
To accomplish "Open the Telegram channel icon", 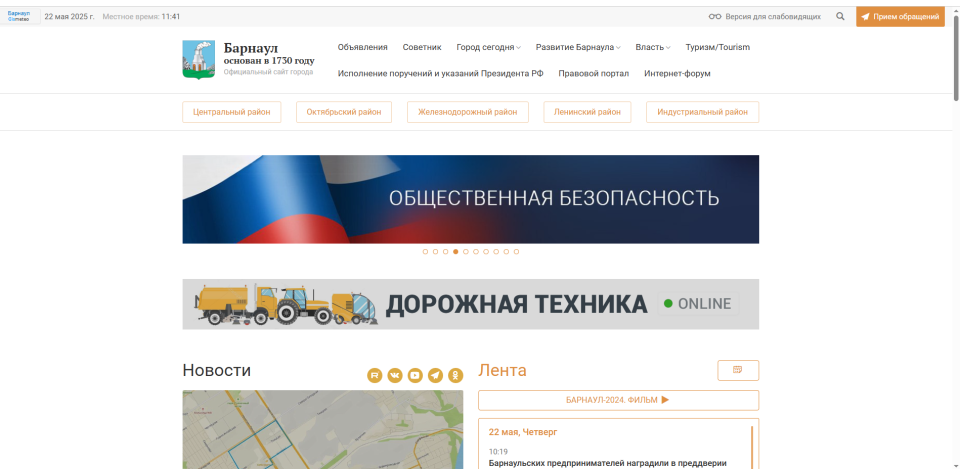I will click(x=435, y=375).
